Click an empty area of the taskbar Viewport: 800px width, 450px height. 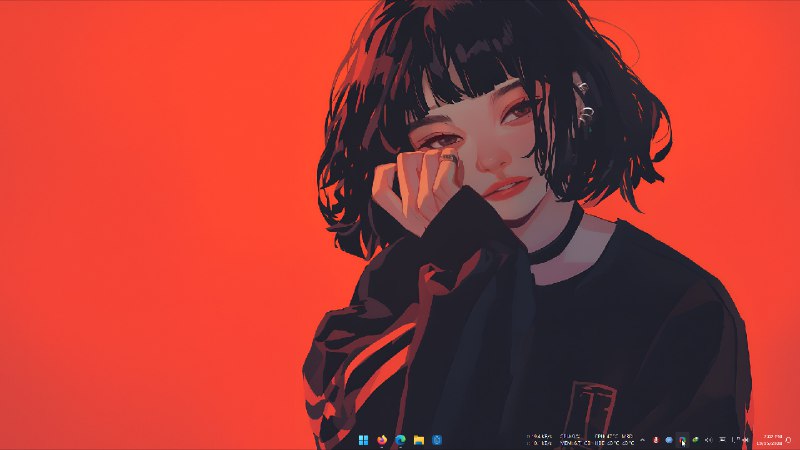[200, 440]
